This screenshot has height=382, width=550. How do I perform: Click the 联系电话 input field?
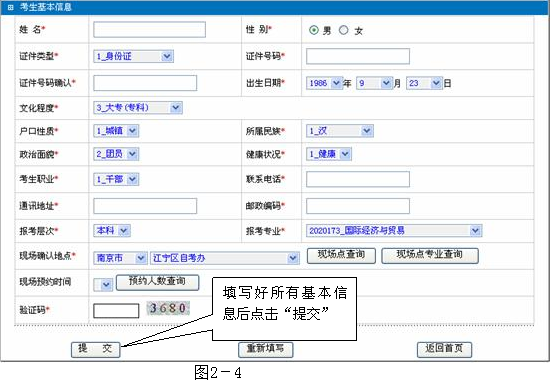(x=358, y=179)
